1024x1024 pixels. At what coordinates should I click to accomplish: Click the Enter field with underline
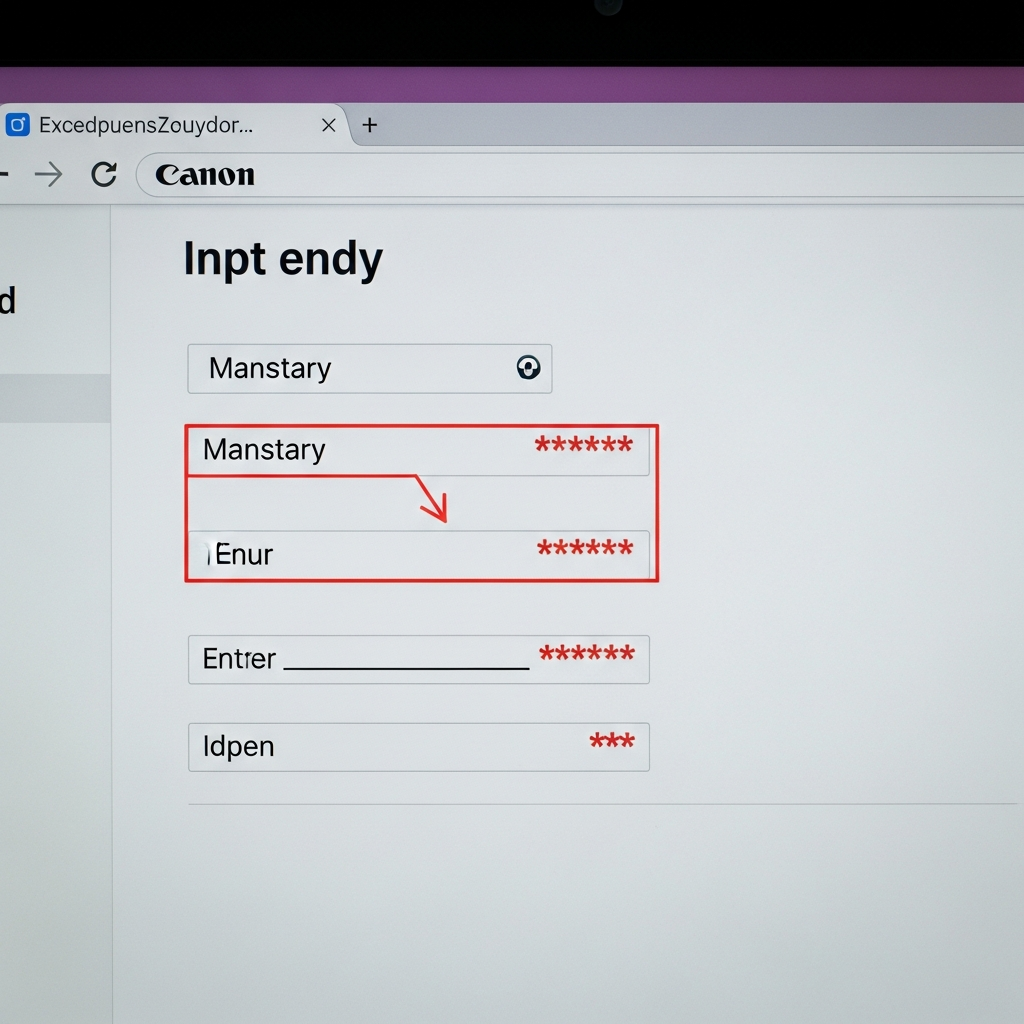(419, 660)
